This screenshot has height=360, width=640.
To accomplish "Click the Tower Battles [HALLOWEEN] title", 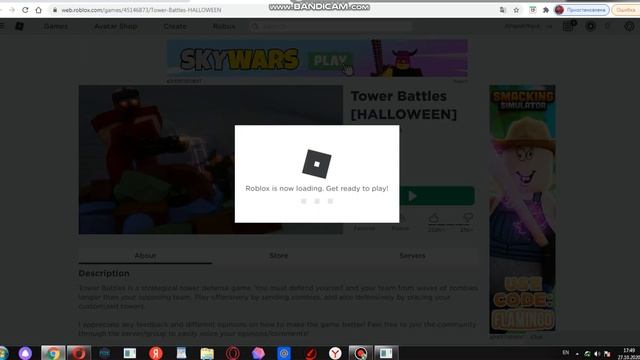I will click(x=404, y=105).
